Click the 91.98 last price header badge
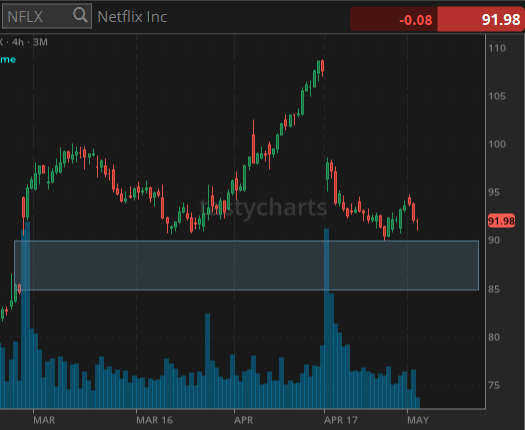The height and width of the screenshot is (430, 525). 481,19
